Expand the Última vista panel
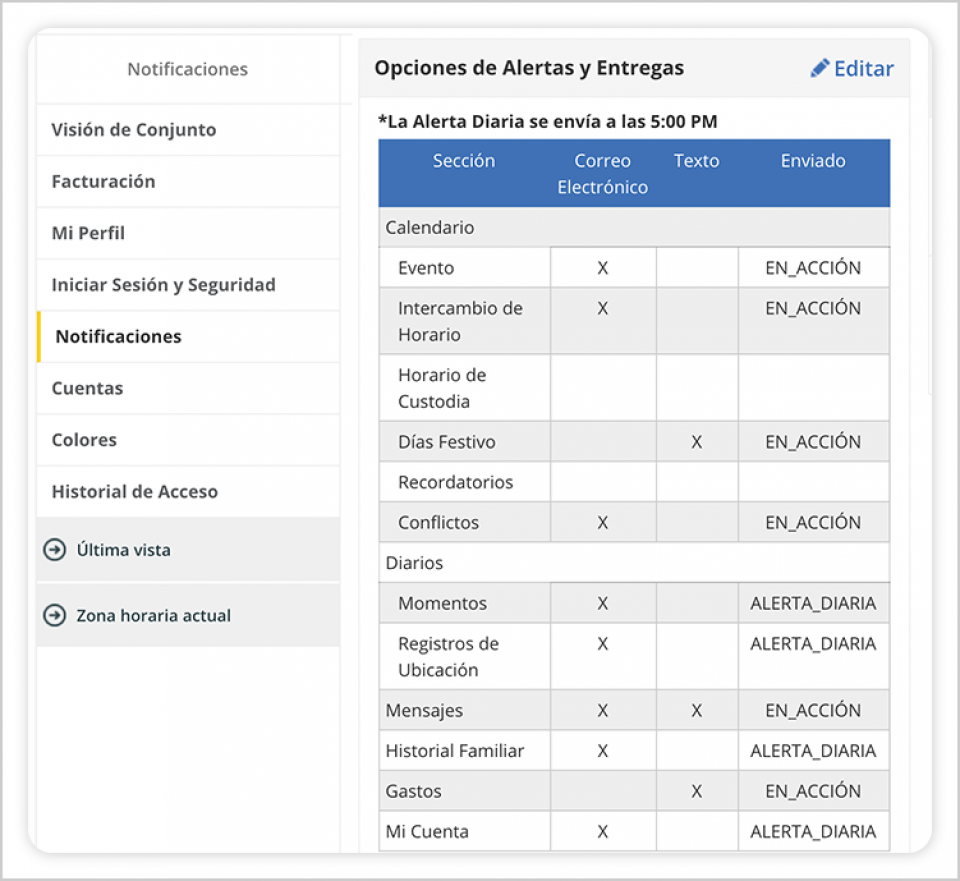The height and width of the screenshot is (881, 960). [123, 549]
